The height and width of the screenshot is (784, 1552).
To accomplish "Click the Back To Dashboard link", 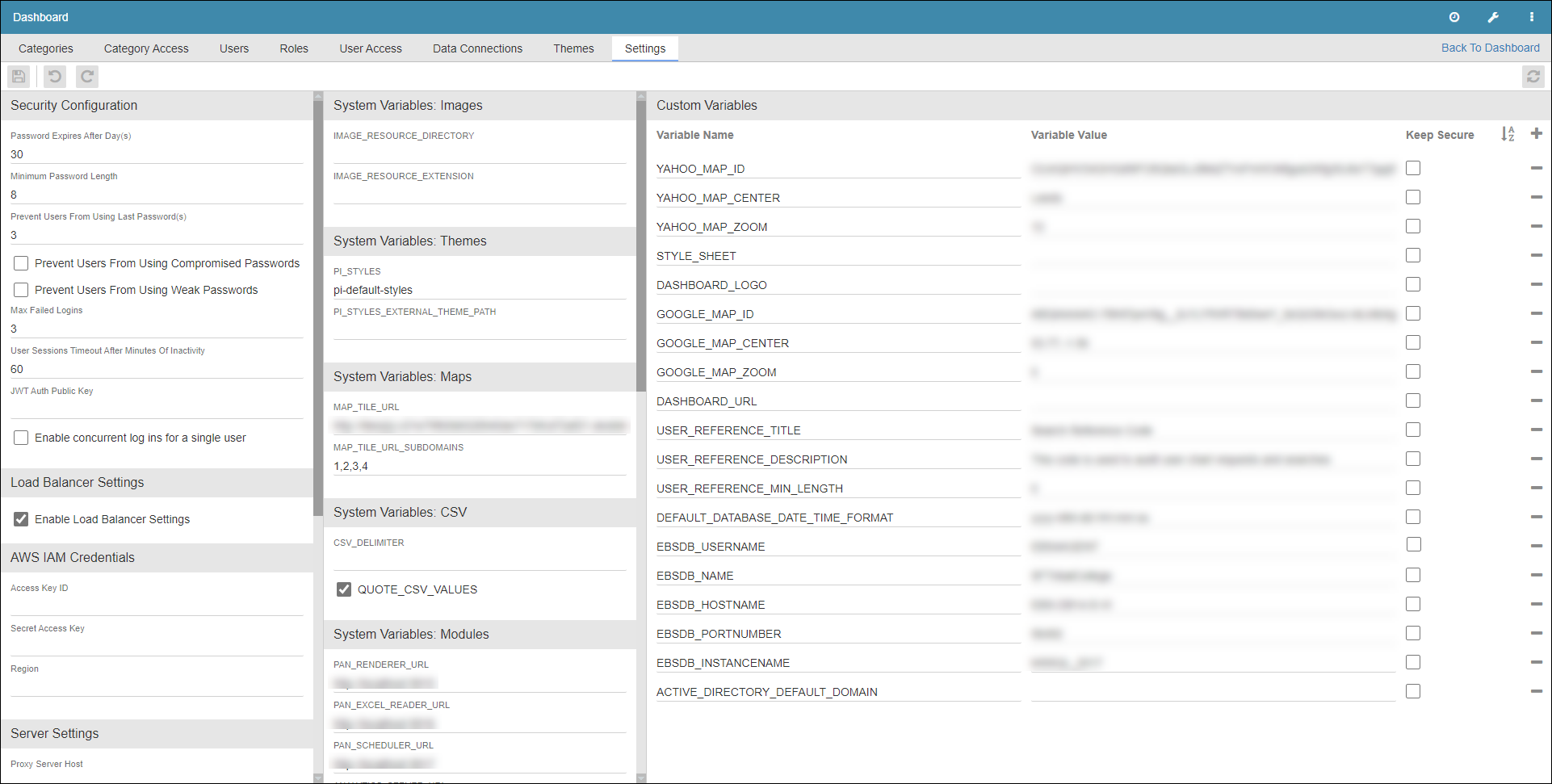I will pyautogui.click(x=1490, y=48).
